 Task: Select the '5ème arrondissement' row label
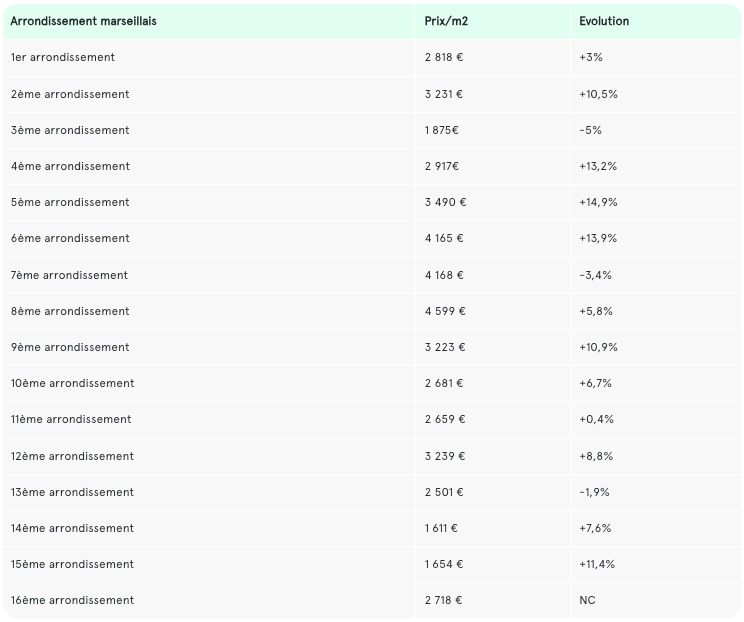[69, 202]
